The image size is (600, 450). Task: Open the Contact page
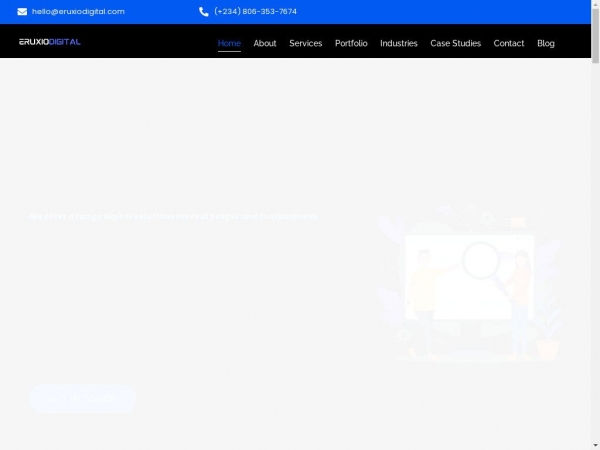click(509, 43)
